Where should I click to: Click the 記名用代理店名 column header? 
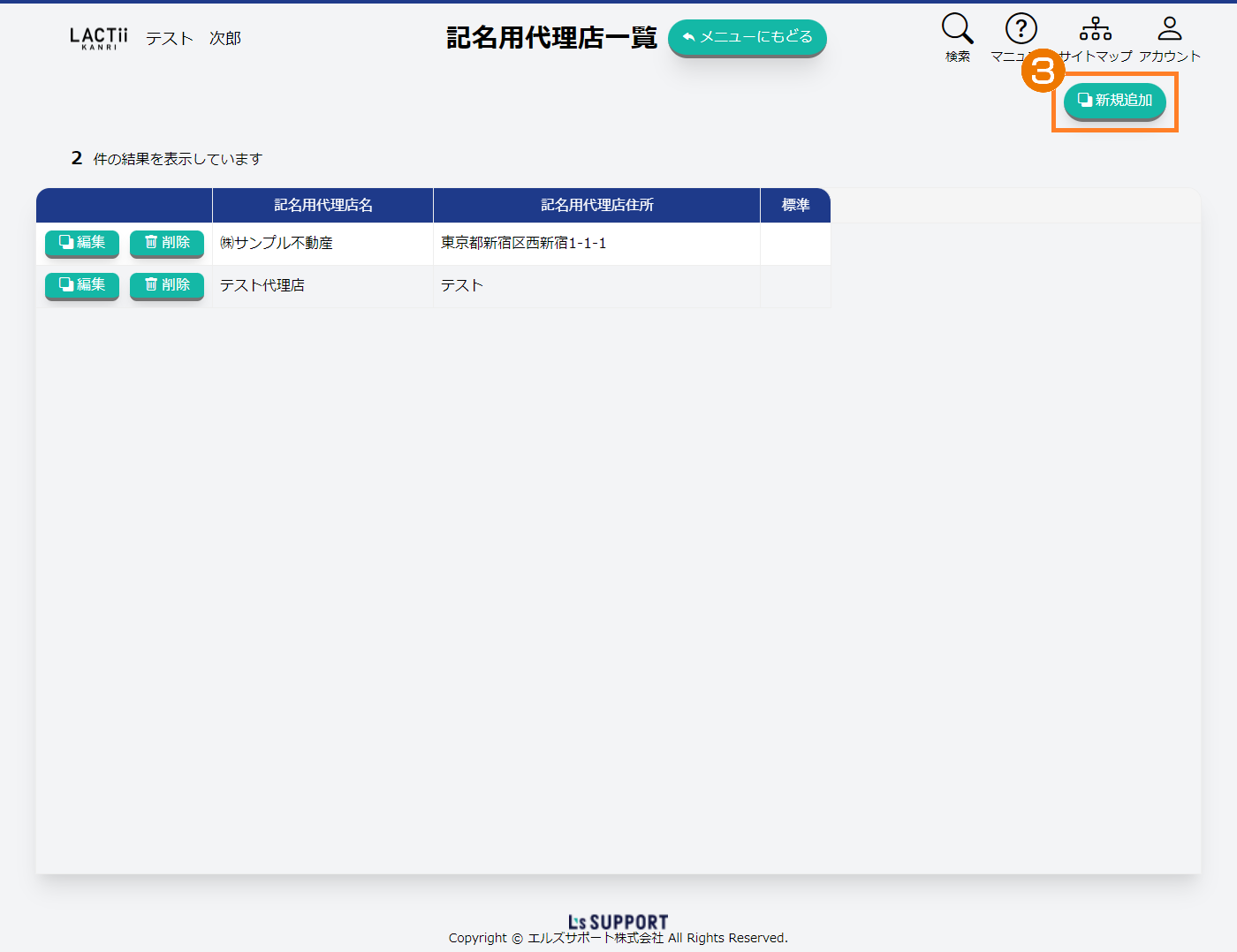(x=323, y=205)
